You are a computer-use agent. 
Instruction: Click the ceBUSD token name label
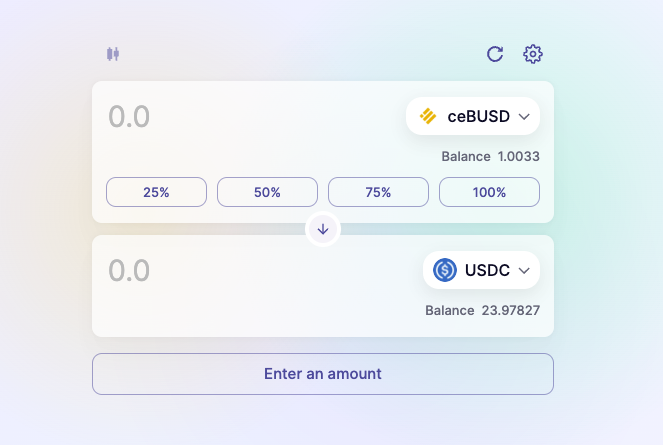pos(479,116)
